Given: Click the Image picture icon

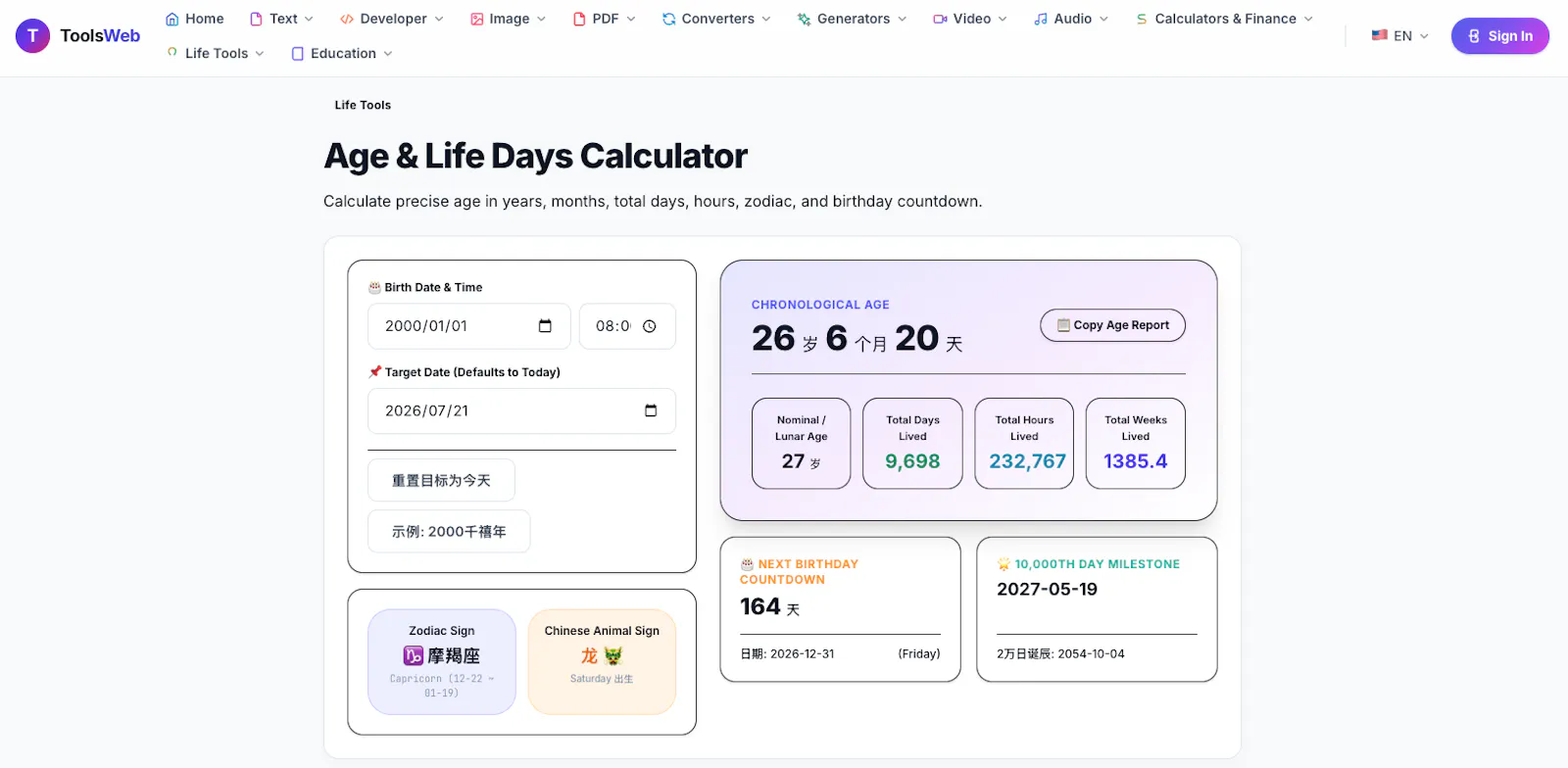Looking at the screenshot, I should pyautogui.click(x=476, y=19).
